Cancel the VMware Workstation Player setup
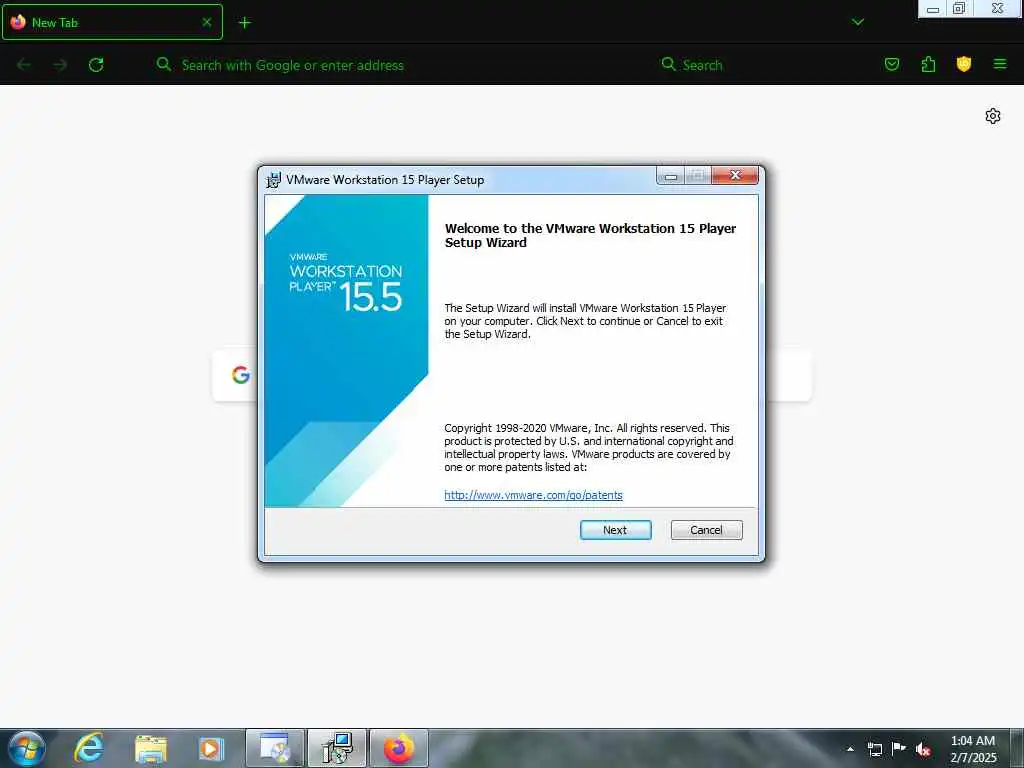The height and width of the screenshot is (768, 1024). 707,530
